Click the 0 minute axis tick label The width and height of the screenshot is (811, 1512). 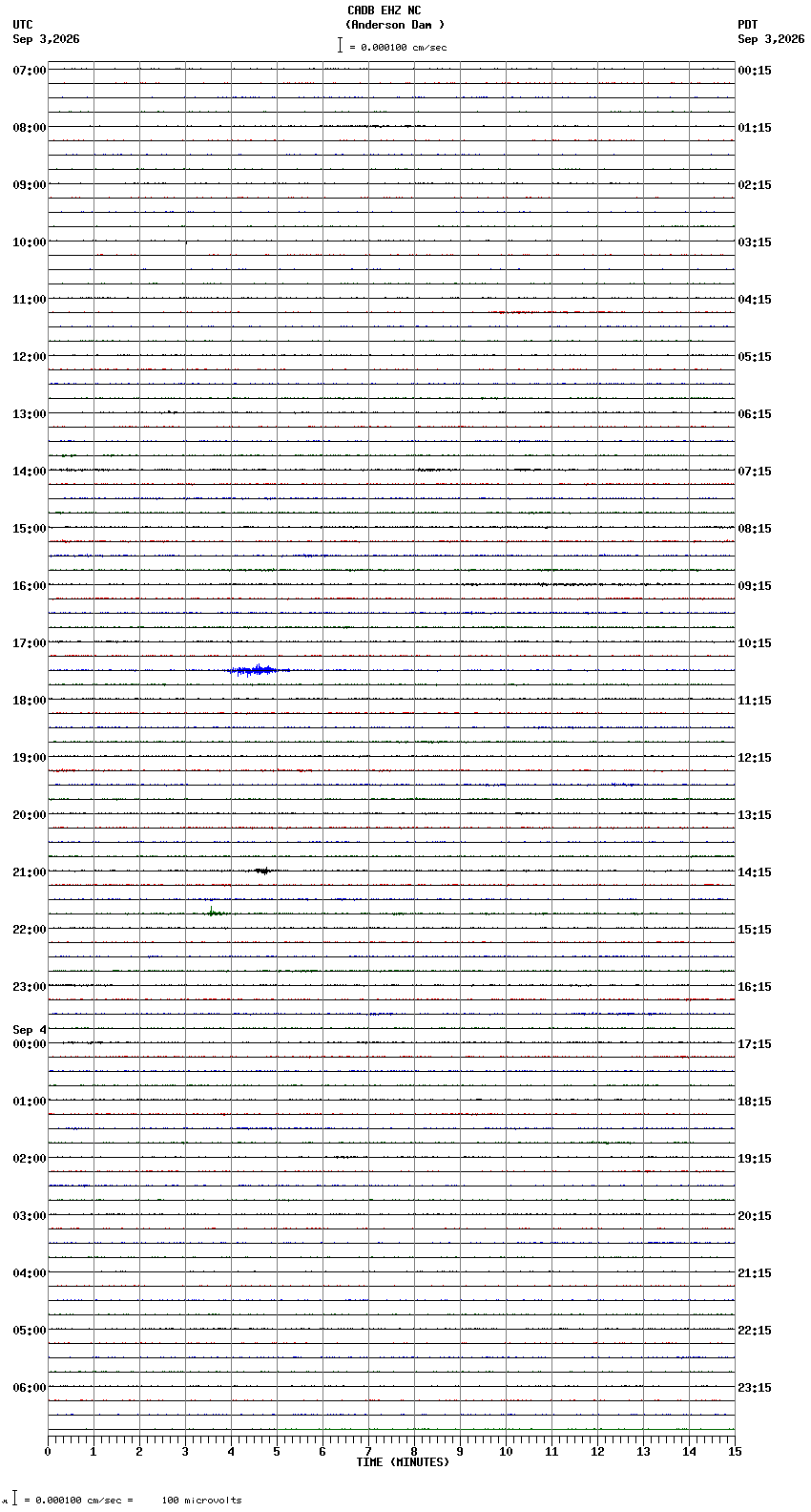[48, 1452]
